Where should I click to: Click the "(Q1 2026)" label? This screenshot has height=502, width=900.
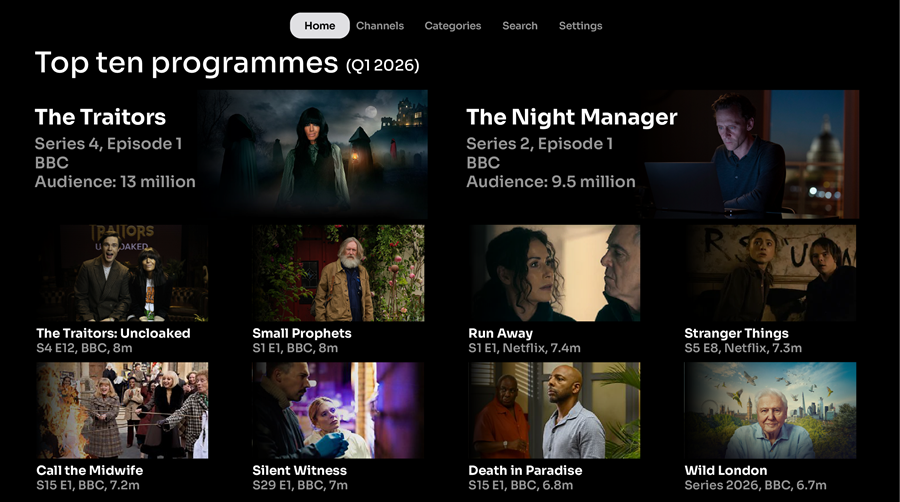pyautogui.click(x=383, y=66)
